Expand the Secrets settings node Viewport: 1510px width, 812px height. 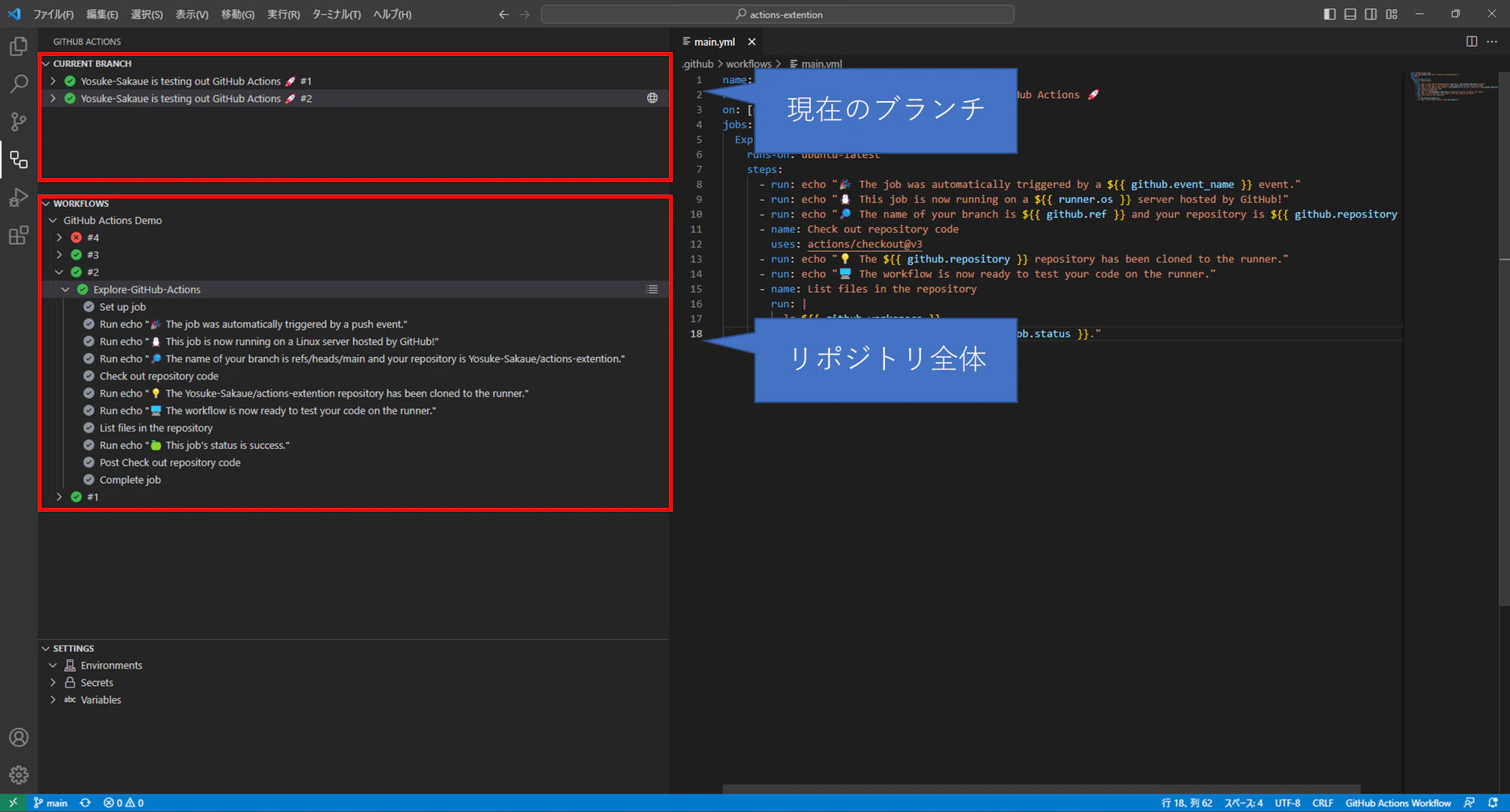(x=53, y=683)
